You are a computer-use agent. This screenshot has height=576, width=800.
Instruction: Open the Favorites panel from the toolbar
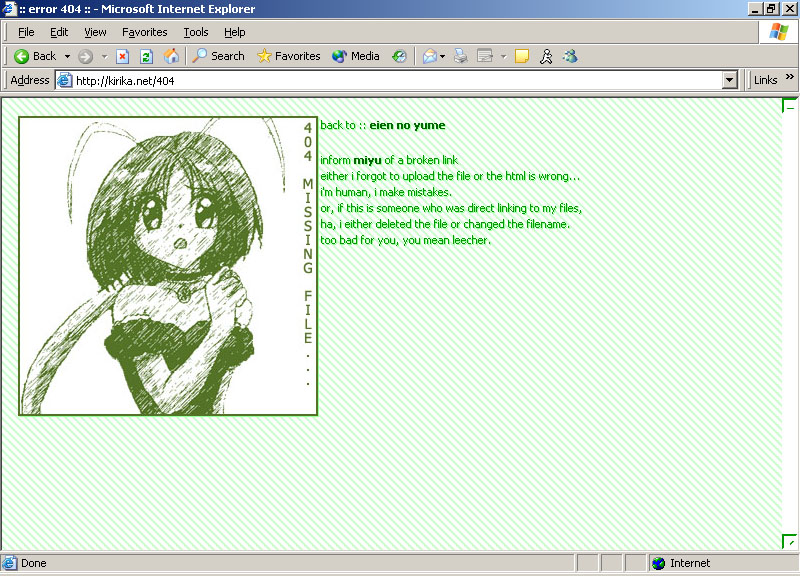(x=288, y=56)
